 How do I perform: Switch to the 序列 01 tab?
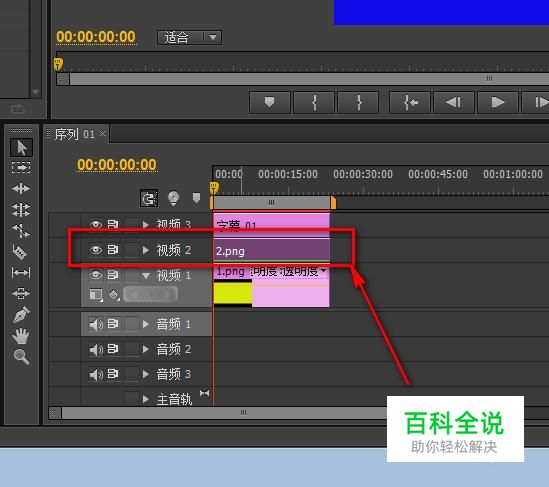74,134
